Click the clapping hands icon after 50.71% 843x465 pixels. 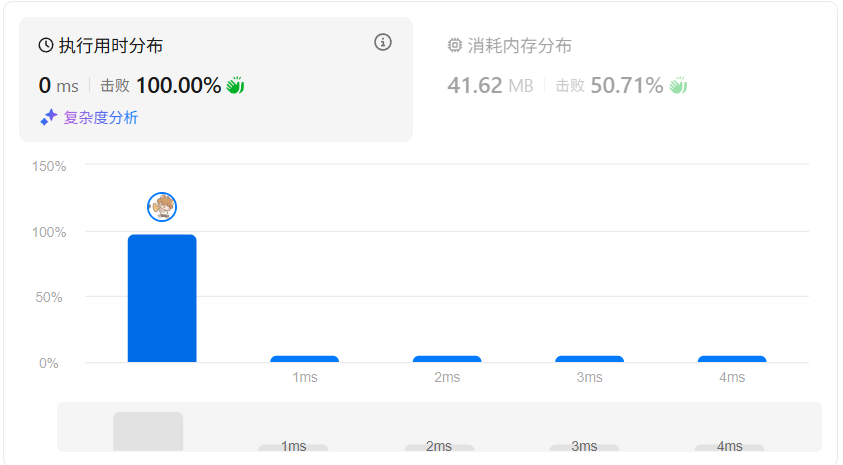point(678,85)
